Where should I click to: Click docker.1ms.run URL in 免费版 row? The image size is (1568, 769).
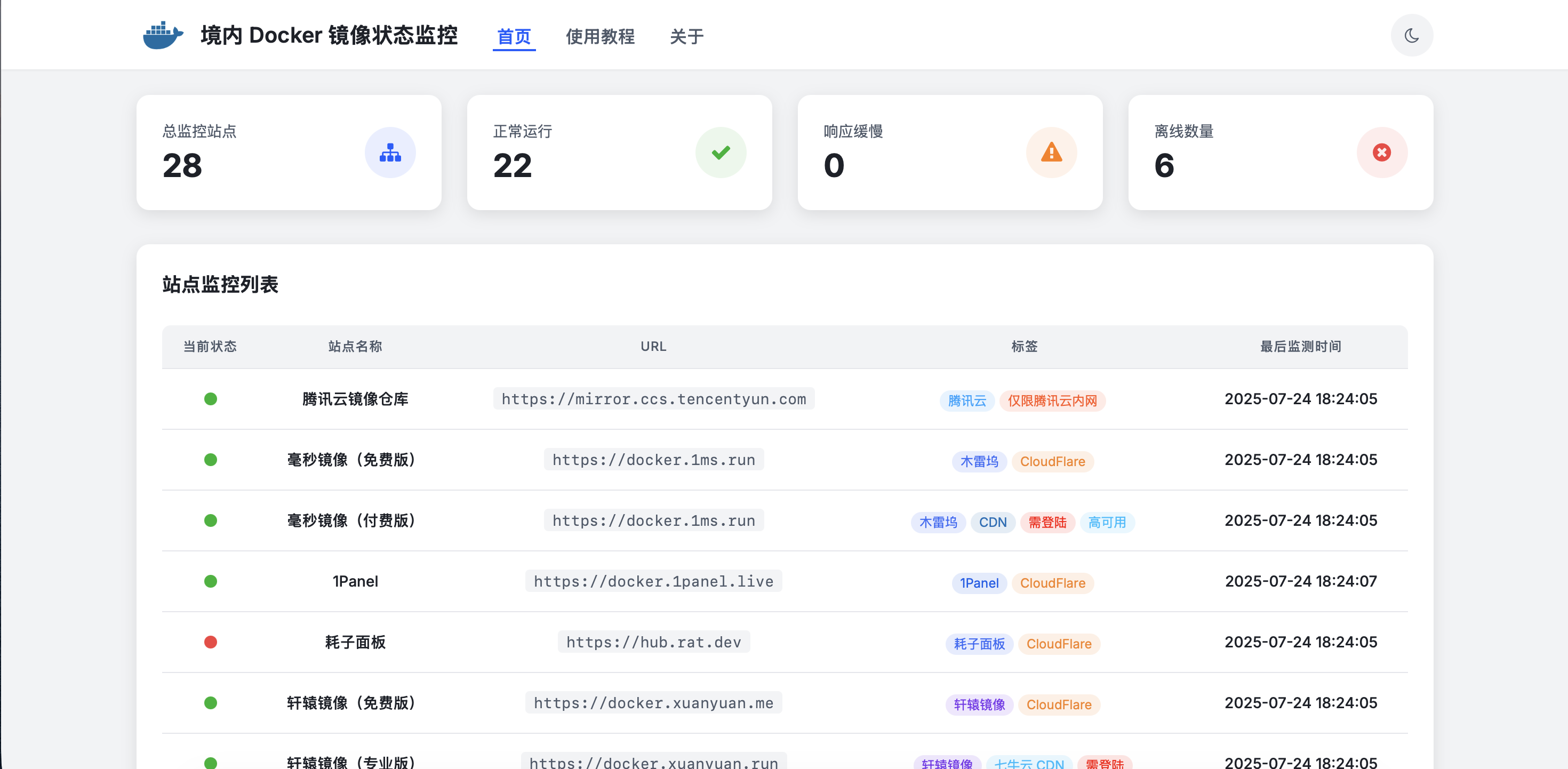(654, 460)
